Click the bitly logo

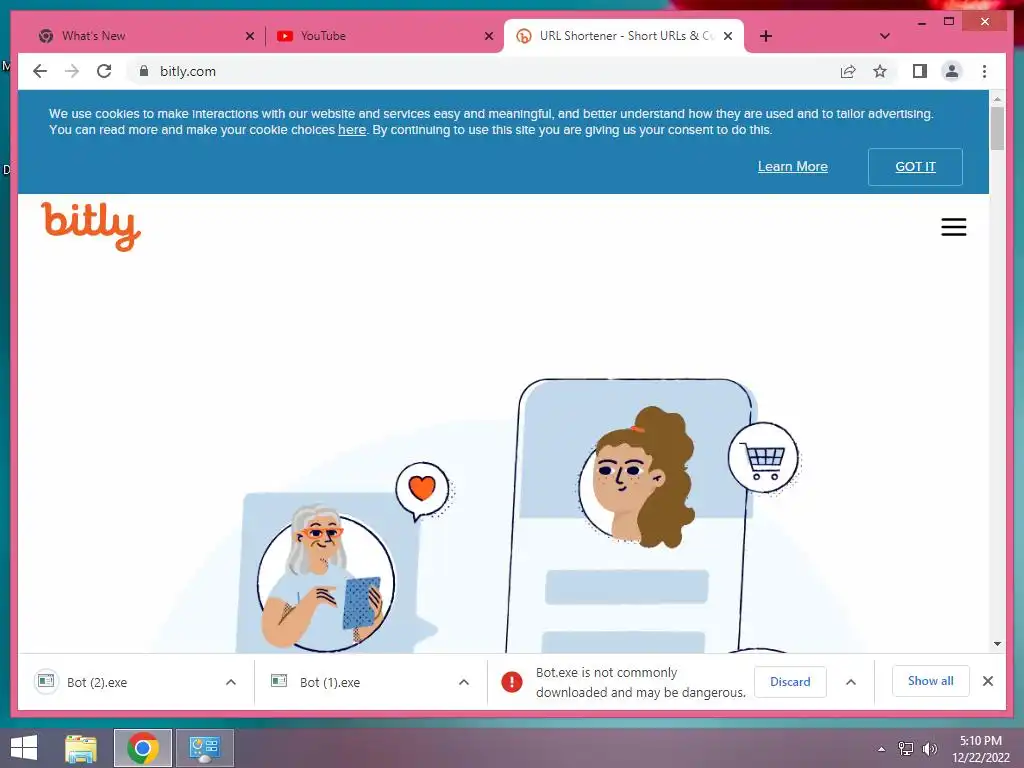pyautogui.click(x=91, y=226)
